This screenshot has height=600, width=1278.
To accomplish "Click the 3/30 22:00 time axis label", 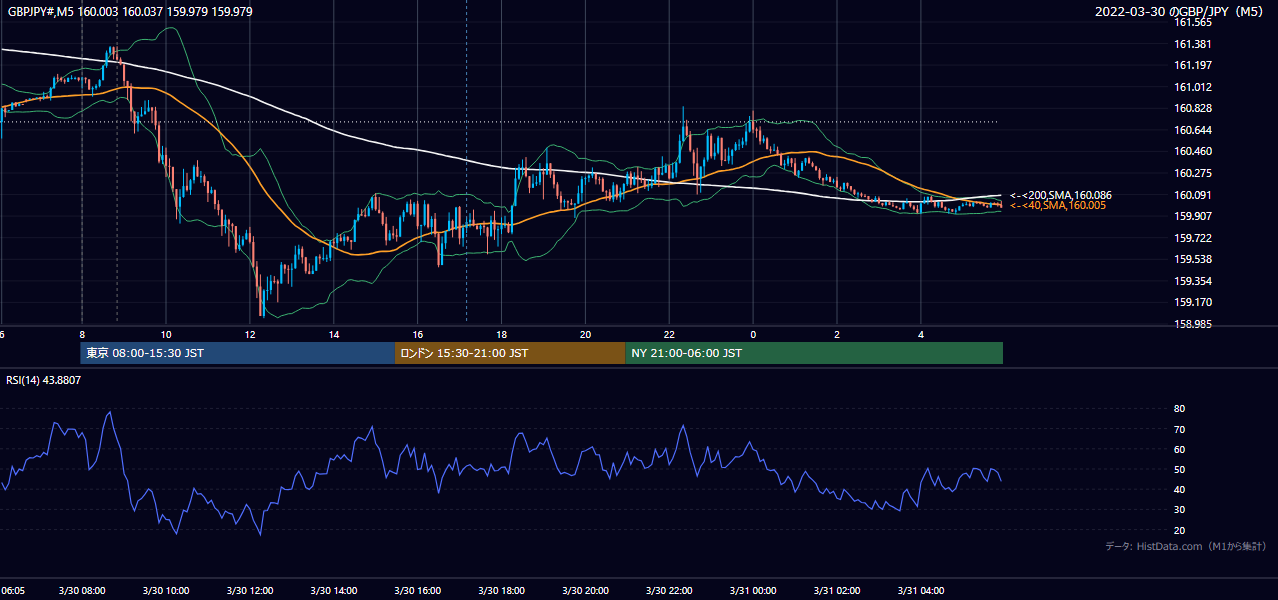I will click(670, 590).
